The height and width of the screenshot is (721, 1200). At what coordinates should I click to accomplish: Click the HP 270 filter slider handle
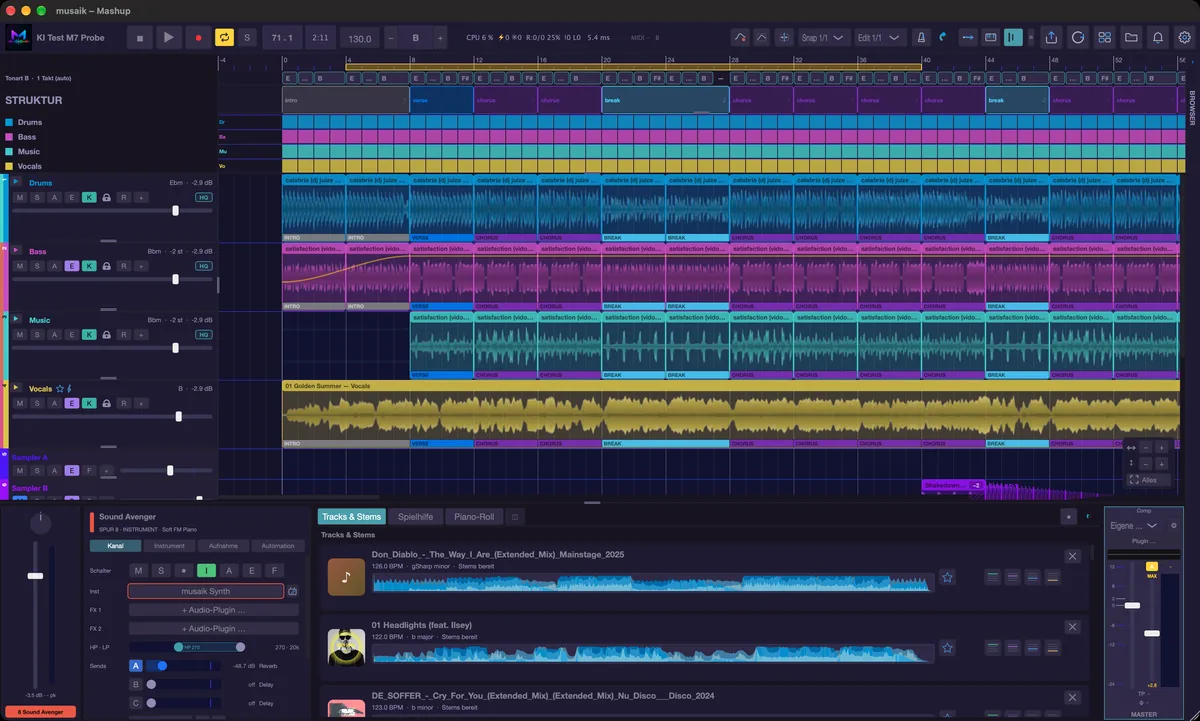click(178, 647)
